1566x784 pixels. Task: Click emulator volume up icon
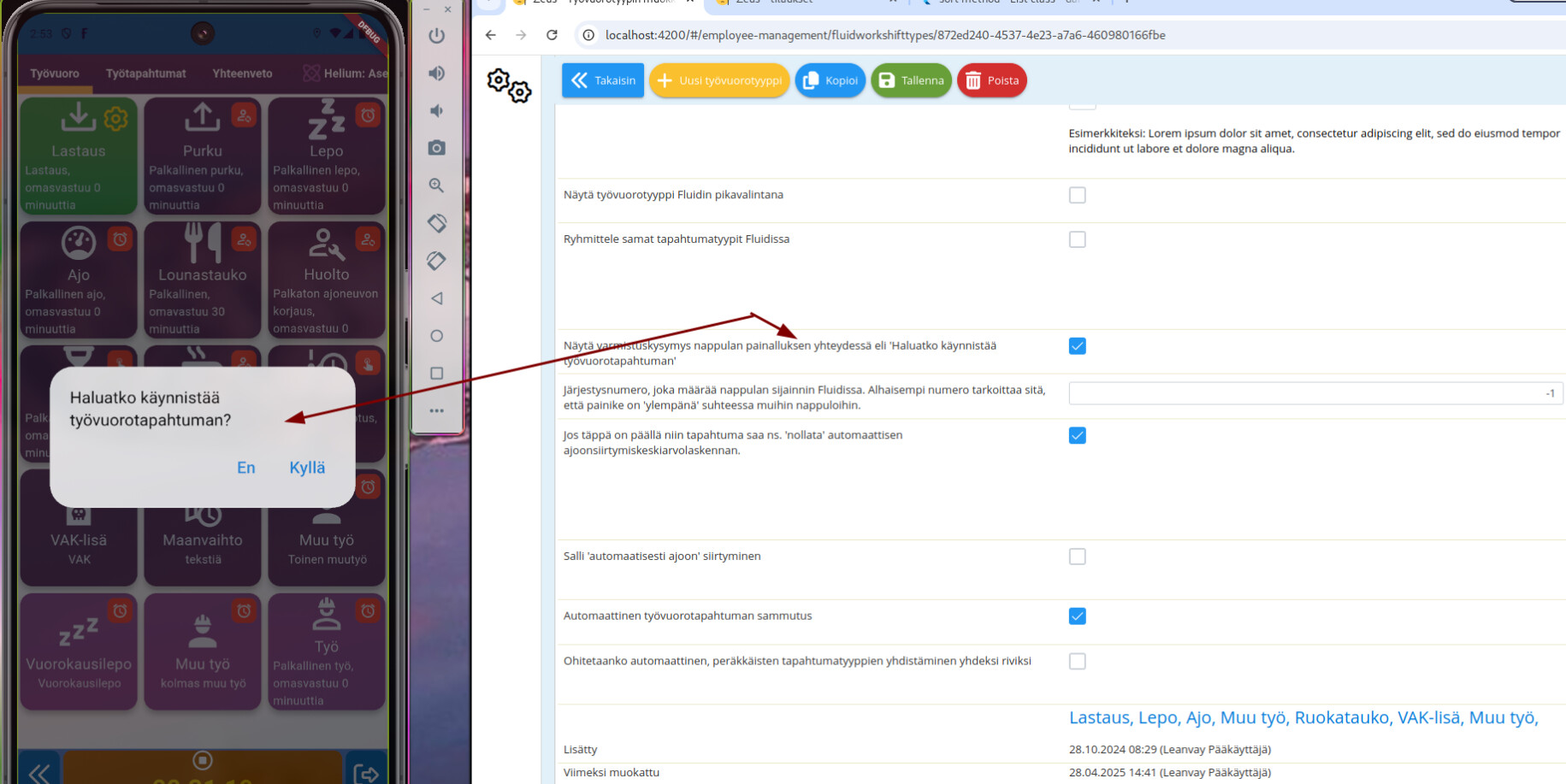436,74
